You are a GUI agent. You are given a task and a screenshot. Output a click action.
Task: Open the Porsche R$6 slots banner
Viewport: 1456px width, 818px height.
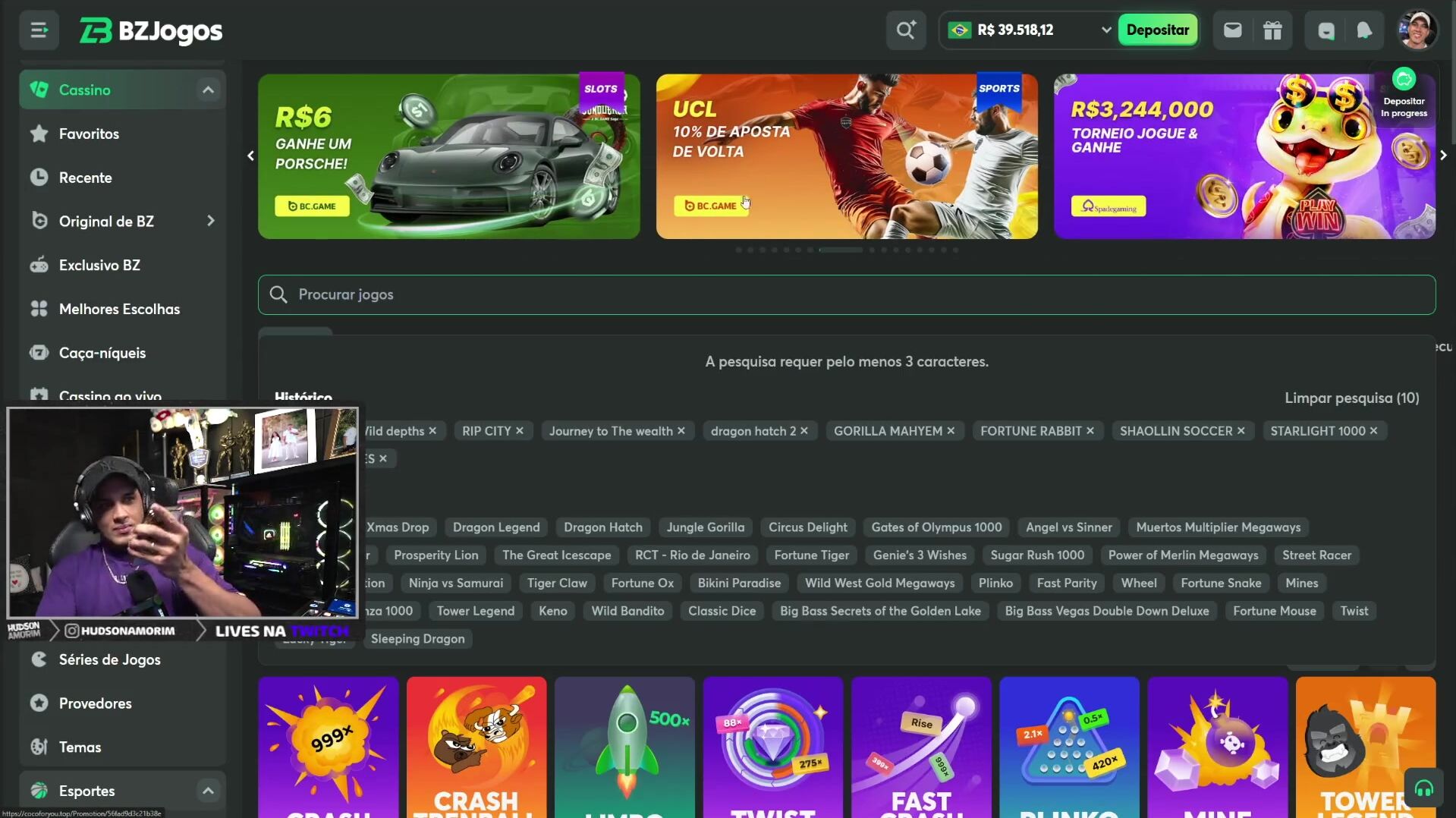tap(448, 156)
